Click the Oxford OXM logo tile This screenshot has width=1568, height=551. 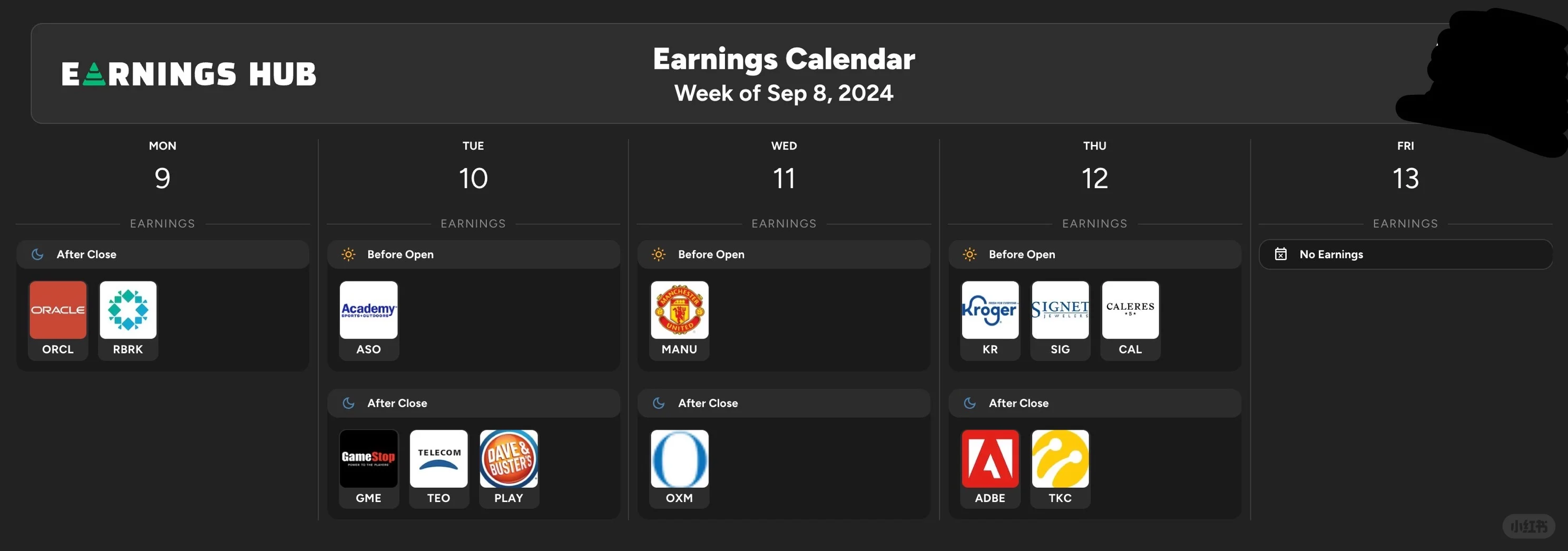(x=679, y=469)
